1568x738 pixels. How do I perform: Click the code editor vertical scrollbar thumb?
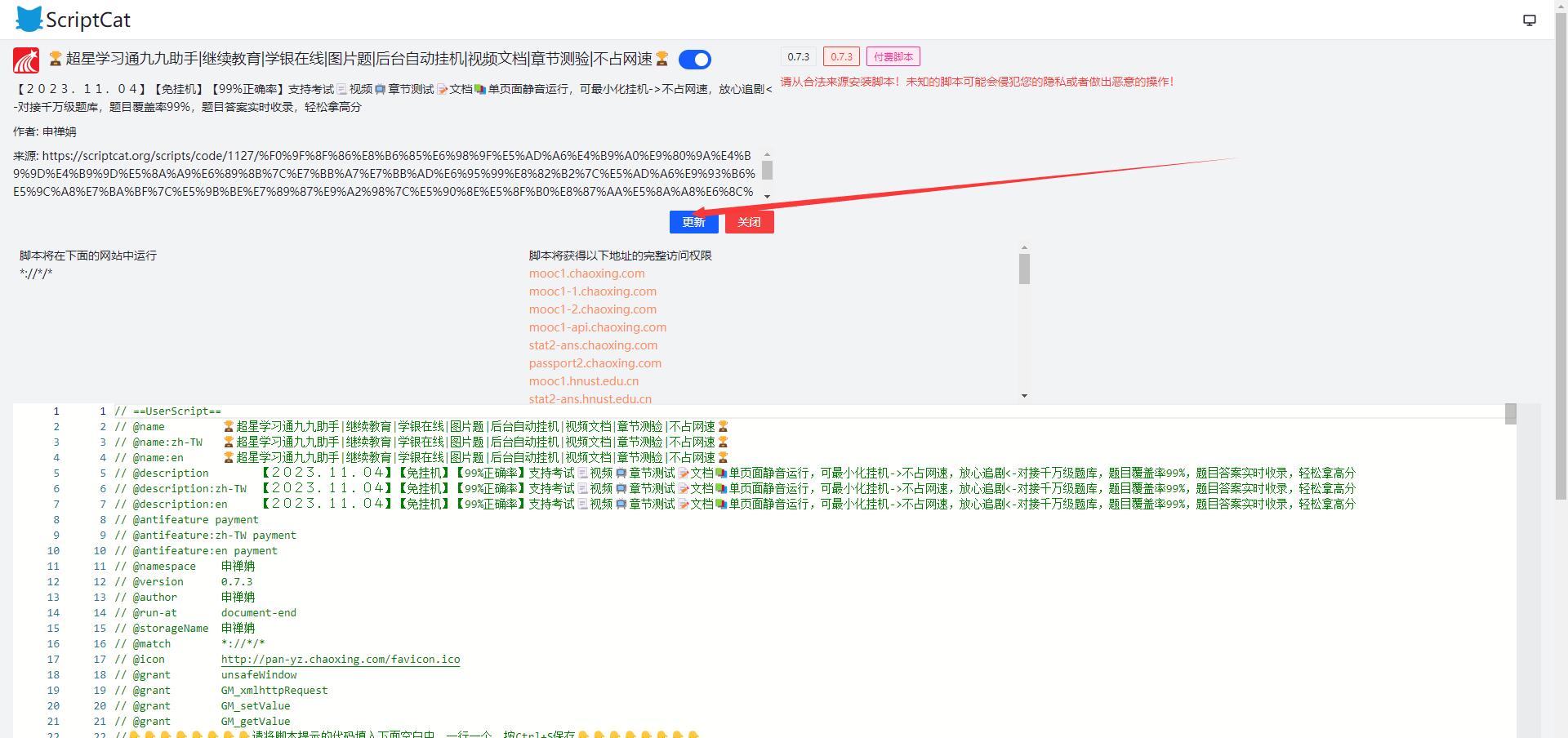pos(1510,414)
